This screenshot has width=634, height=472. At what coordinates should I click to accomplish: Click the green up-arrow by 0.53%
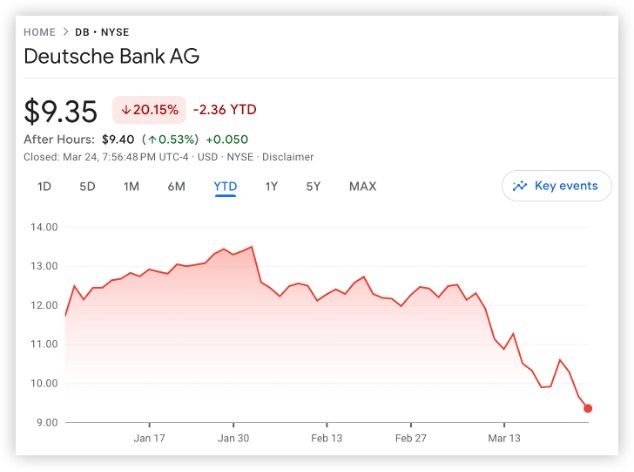[x=151, y=139]
